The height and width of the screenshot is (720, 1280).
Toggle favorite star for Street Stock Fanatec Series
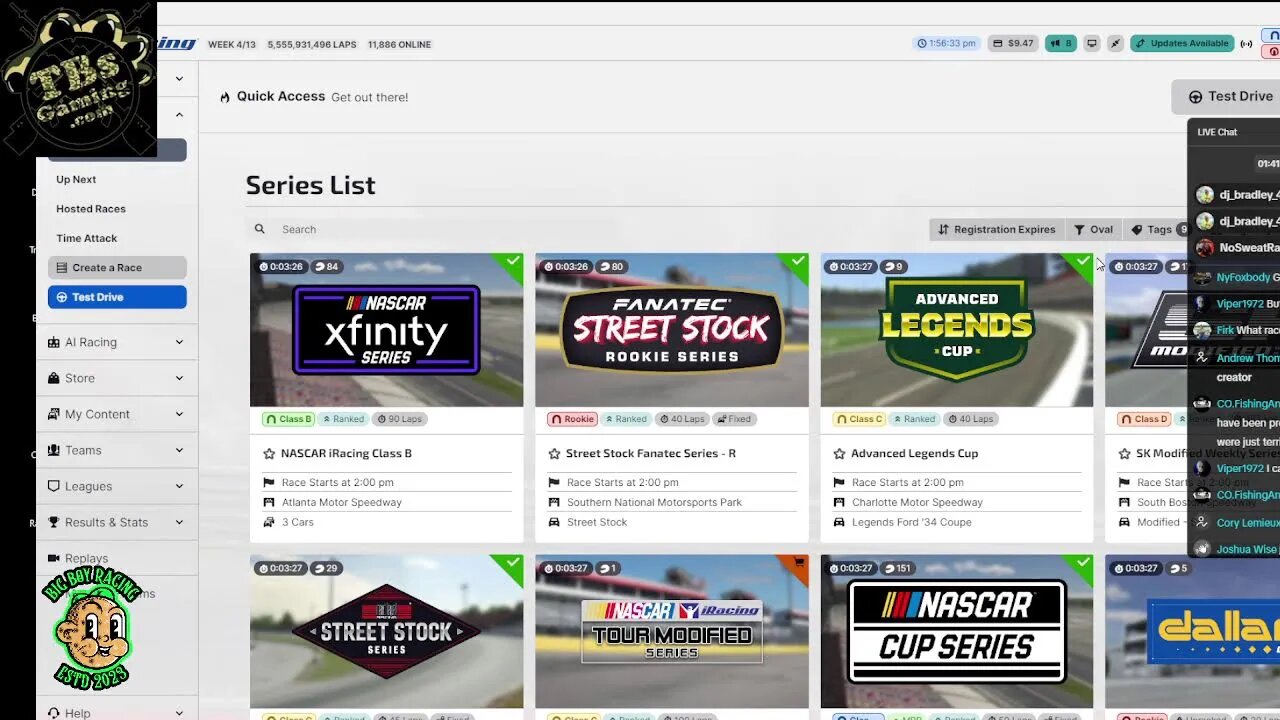coord(554,454)
